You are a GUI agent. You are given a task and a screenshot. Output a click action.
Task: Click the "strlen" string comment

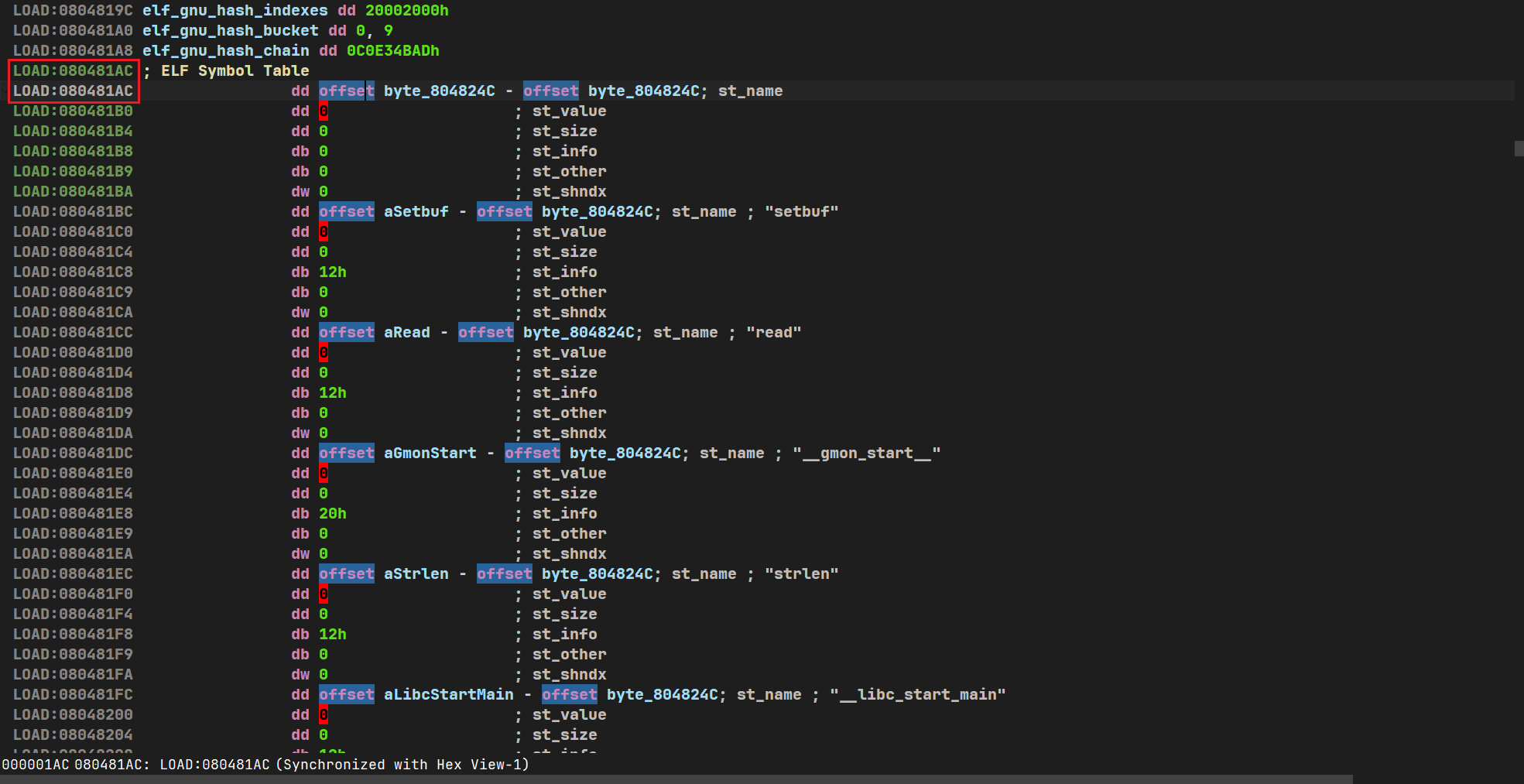tap(802, 574)
